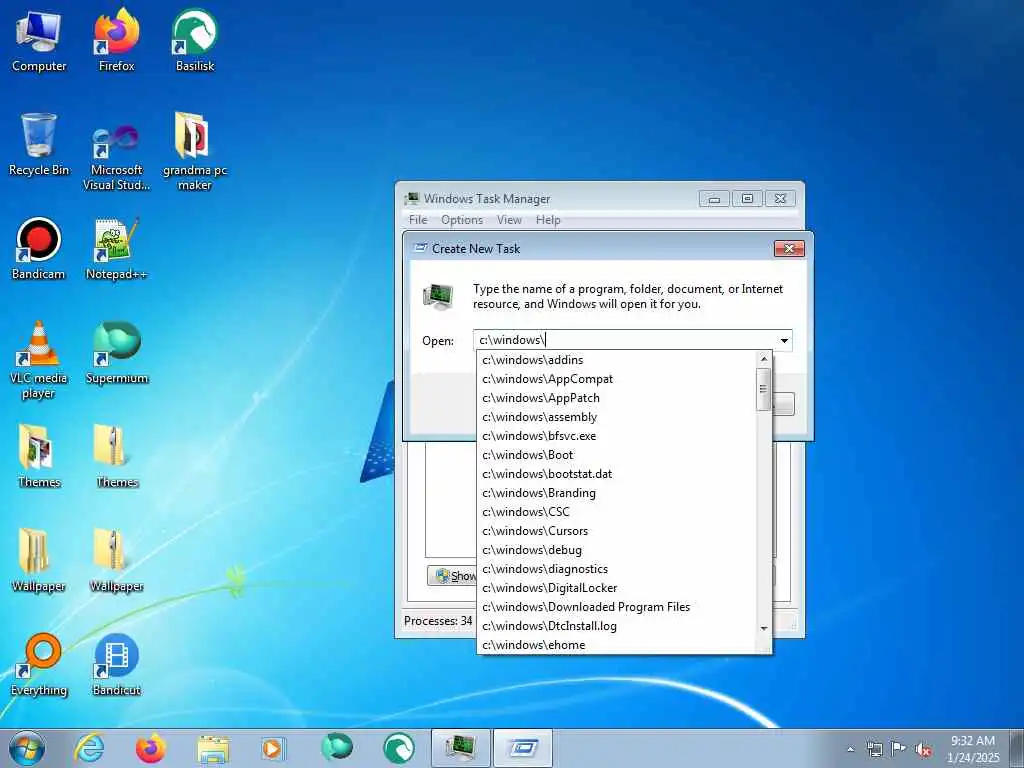Select c:\windows\bfsvc.exe suggestion

coord(616,436)
